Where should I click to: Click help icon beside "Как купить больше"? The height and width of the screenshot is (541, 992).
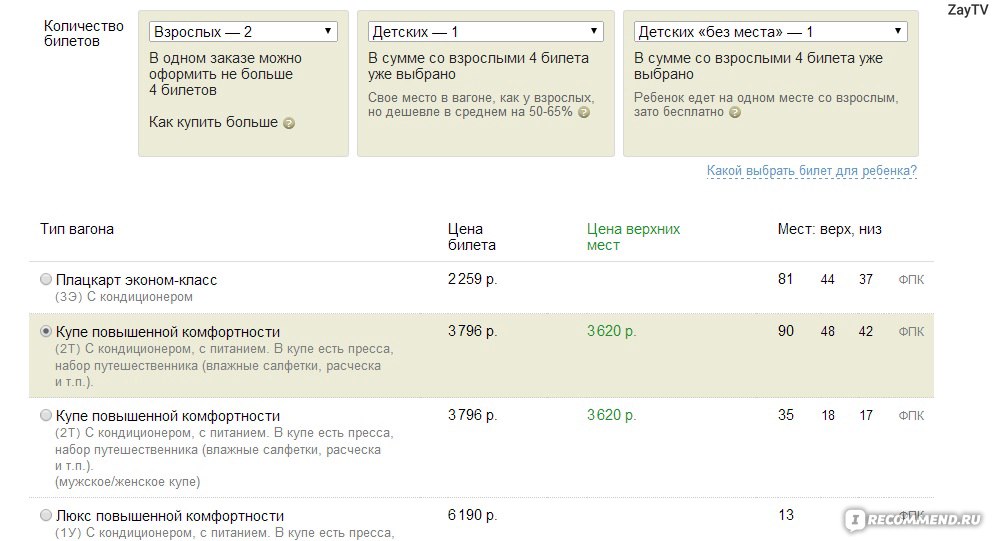point(289,123)
